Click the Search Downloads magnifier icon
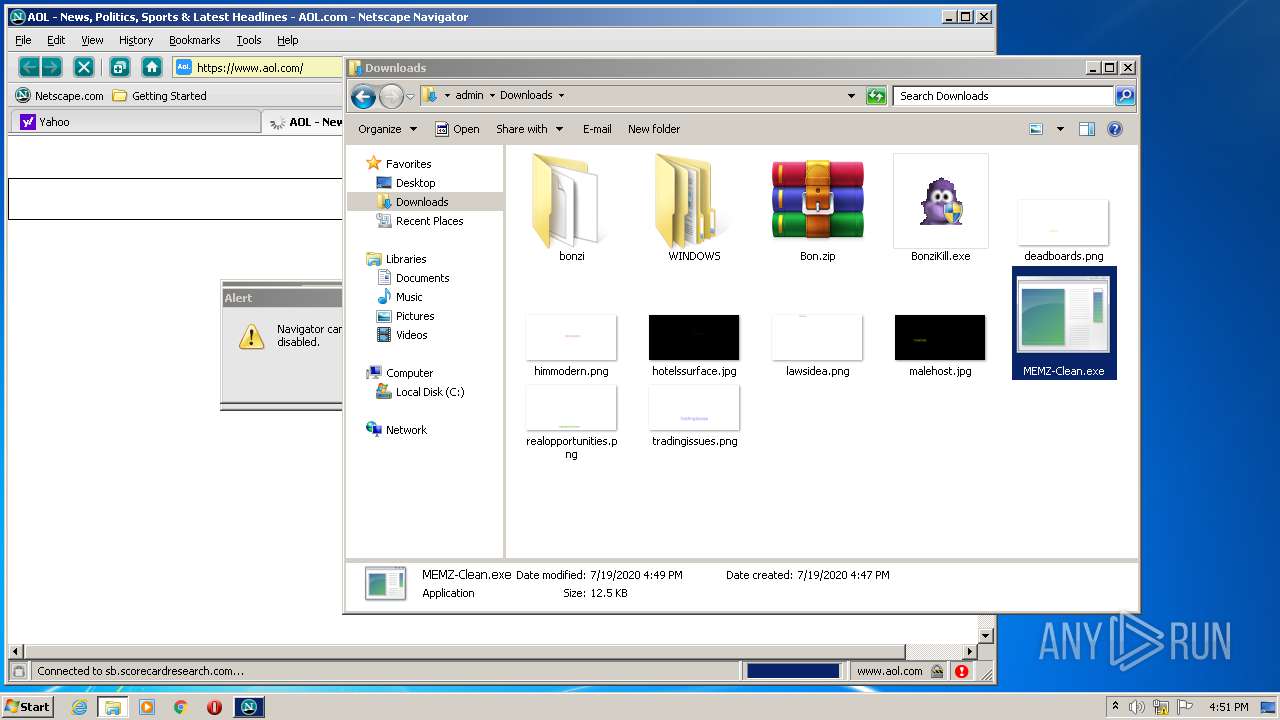1280x720 pixels. pyautogui.click(x=1125, y=96)
